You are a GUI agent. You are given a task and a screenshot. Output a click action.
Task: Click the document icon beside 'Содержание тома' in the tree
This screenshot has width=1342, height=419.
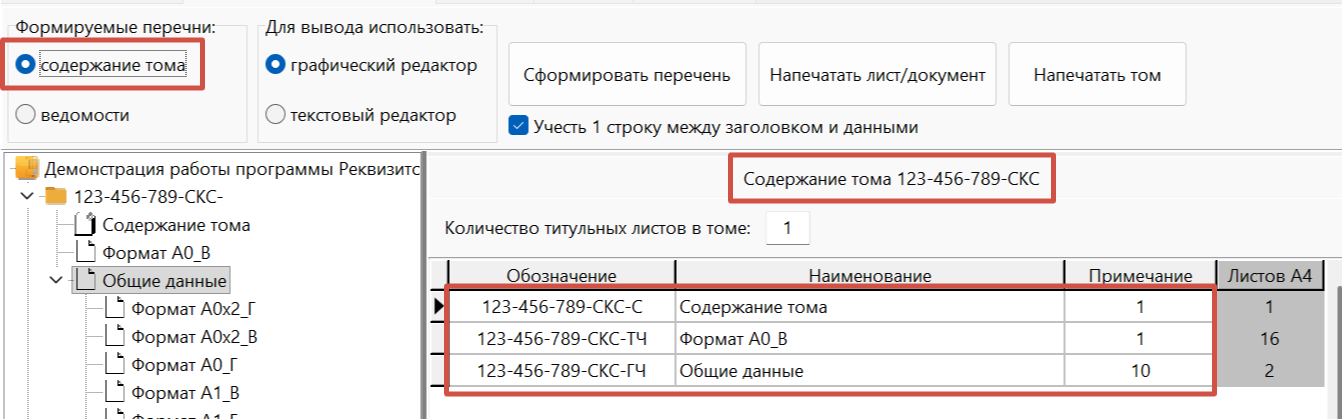point(86,224)
